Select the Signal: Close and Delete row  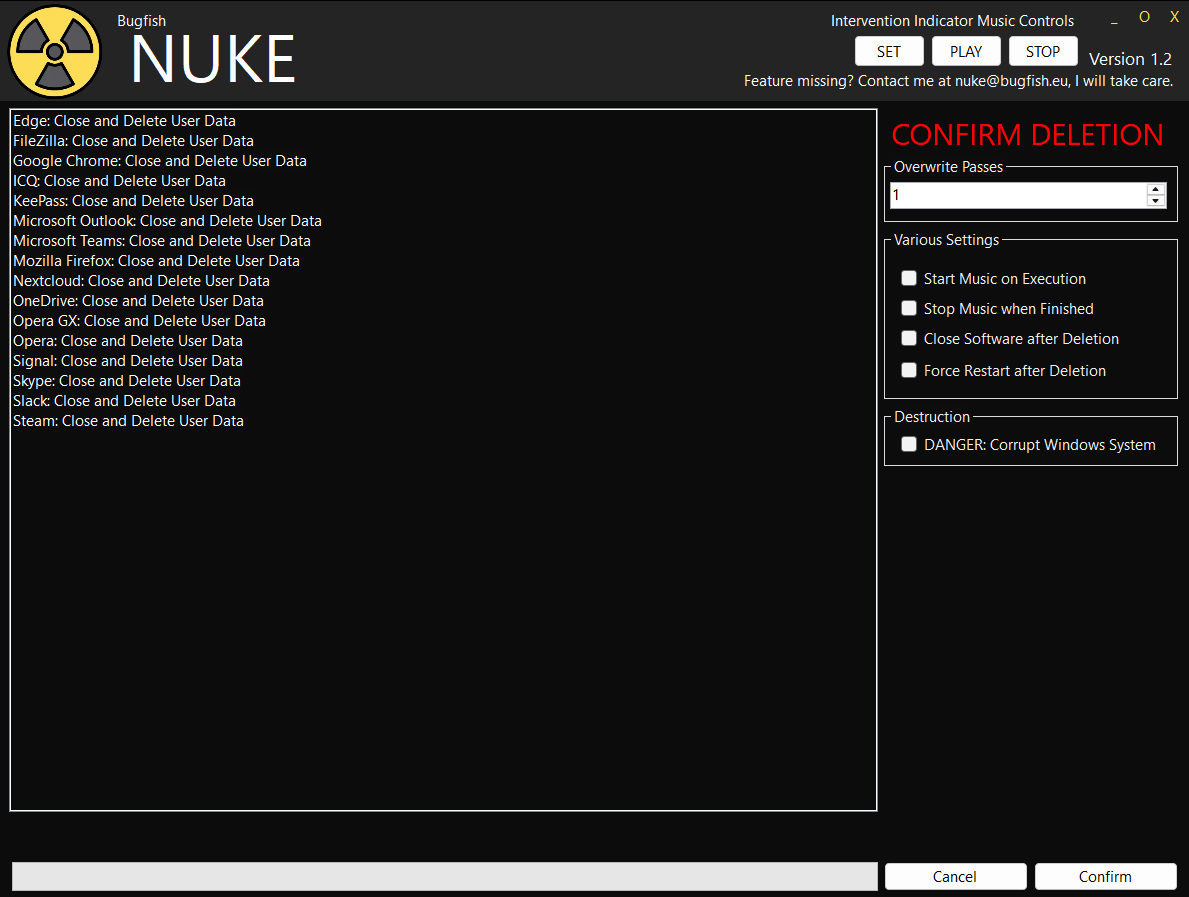click(444, 361)
